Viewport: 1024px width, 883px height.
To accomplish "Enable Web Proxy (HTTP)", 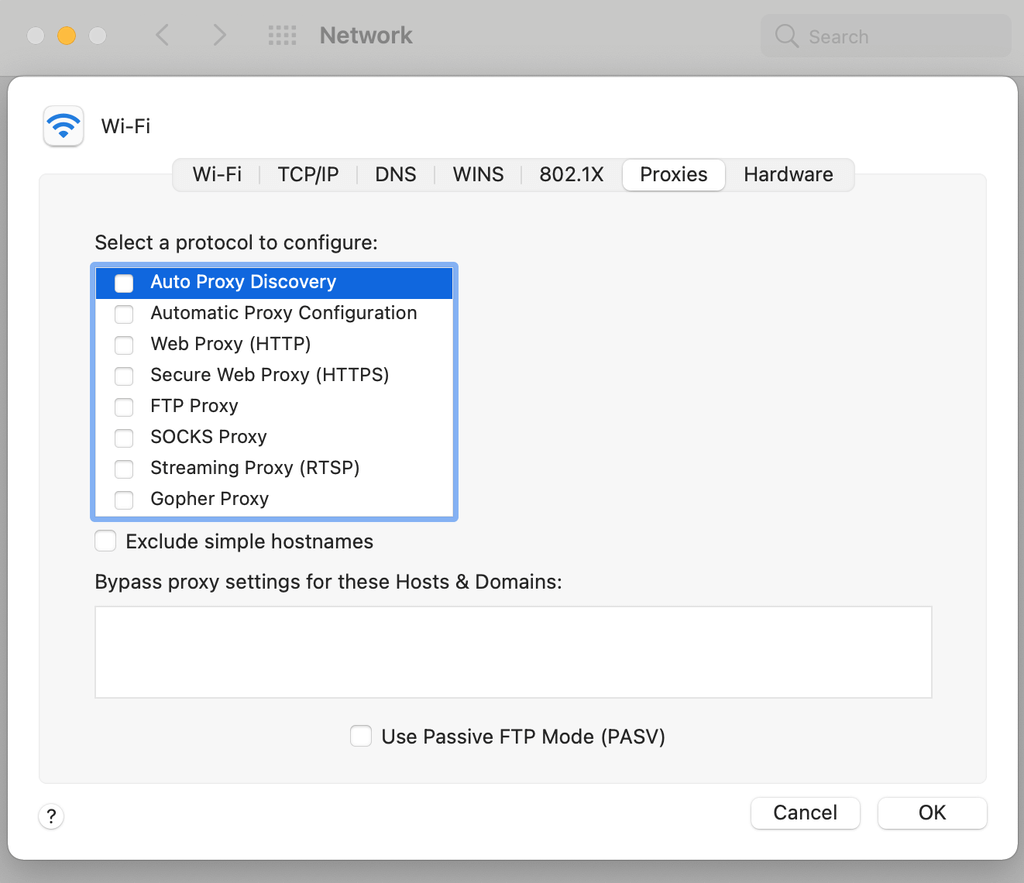I will pos(124,345).
